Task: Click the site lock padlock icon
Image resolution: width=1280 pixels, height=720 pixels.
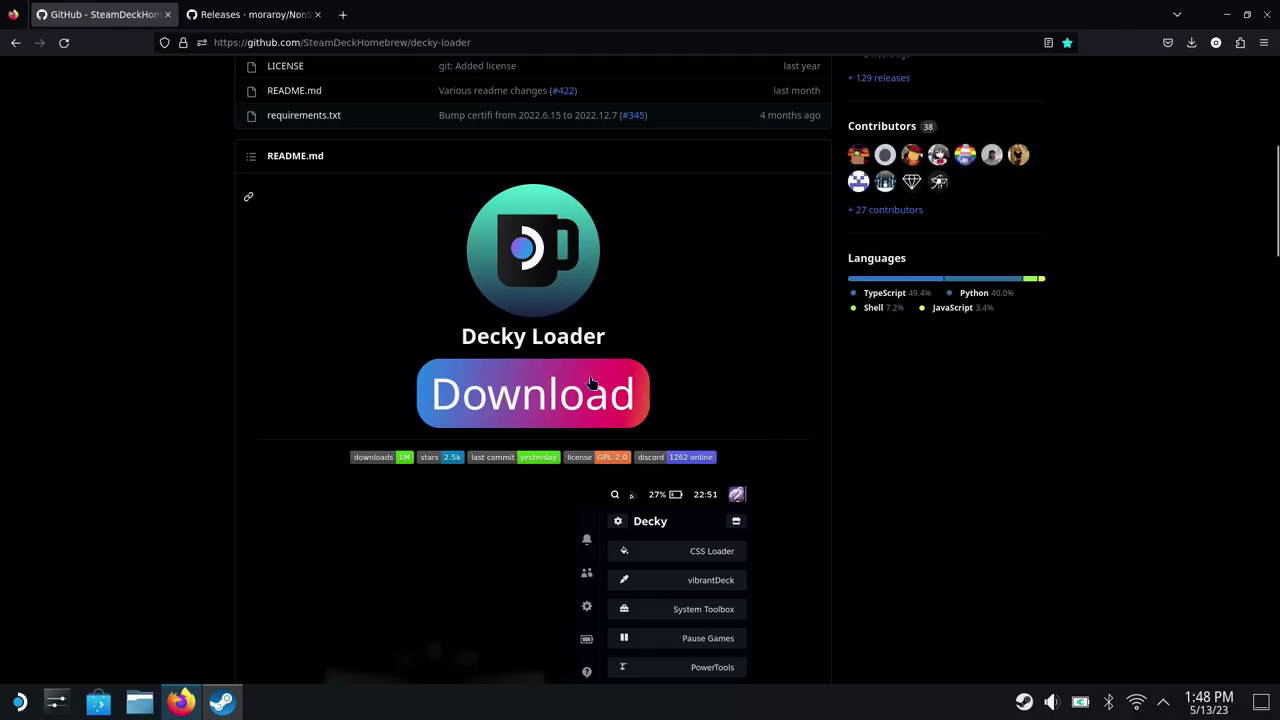Action: pyautogui.click(x=183, y=43)
